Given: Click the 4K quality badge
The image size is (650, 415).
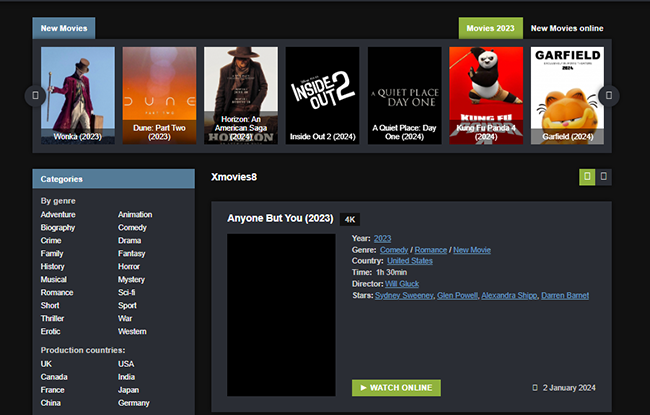Looking at the screenshot, I should [x=350, y=219].
